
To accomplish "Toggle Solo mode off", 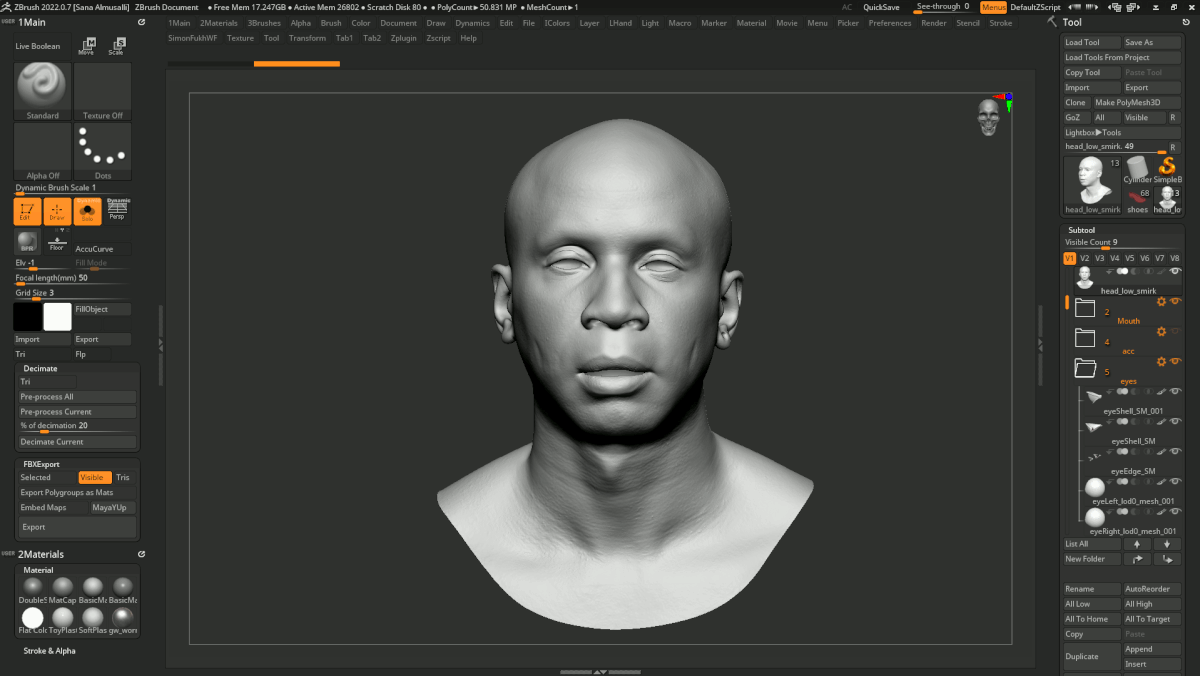I will click(x=87, y=211).
